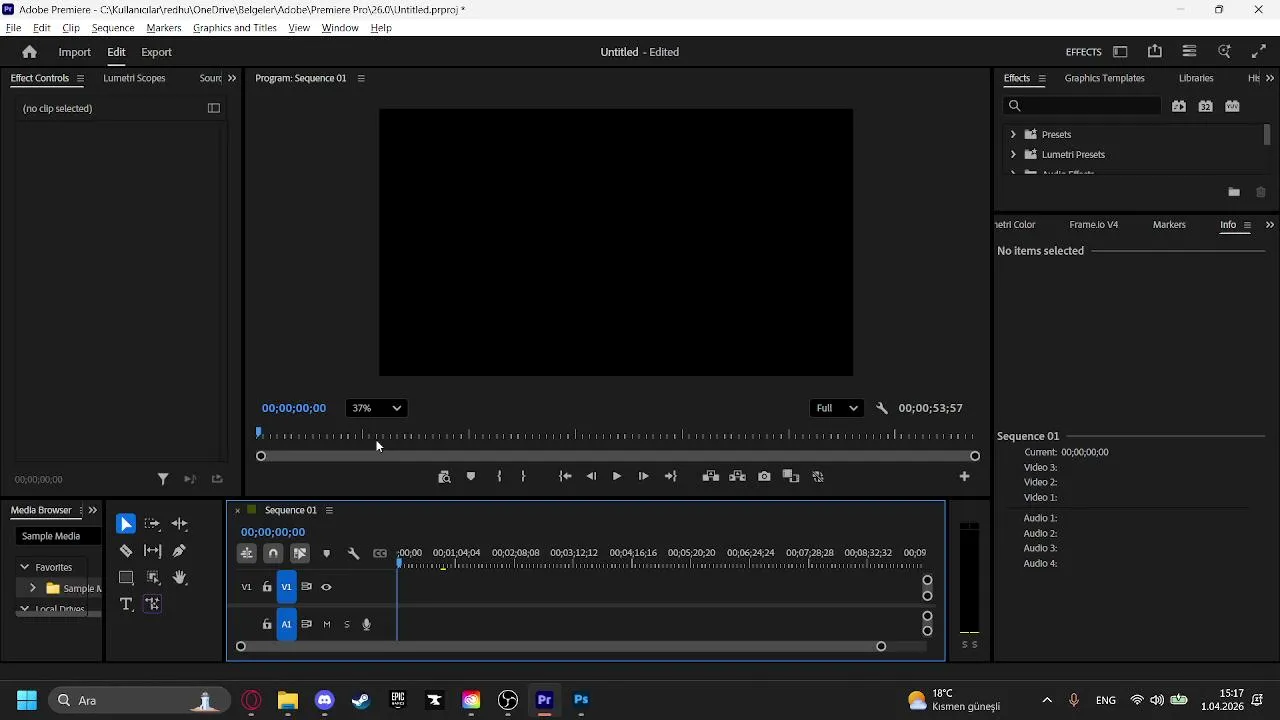Select the Track Select Forward tool
Viewport: 1280px width, 720px height.
point(152,524)
